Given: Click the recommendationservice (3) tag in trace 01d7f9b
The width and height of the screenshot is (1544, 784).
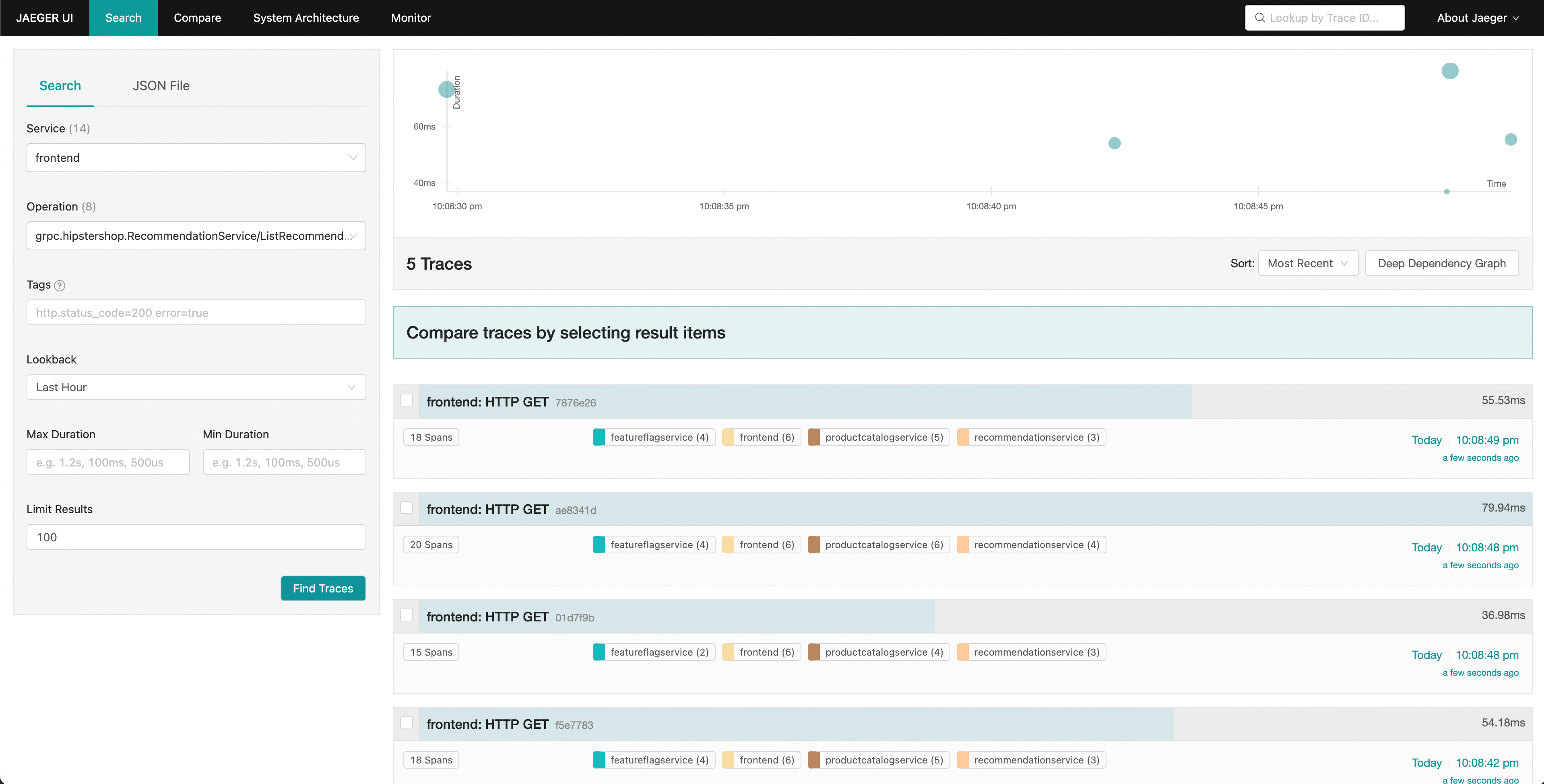Looking at the screenshot, I should [x=1031, y=652].
